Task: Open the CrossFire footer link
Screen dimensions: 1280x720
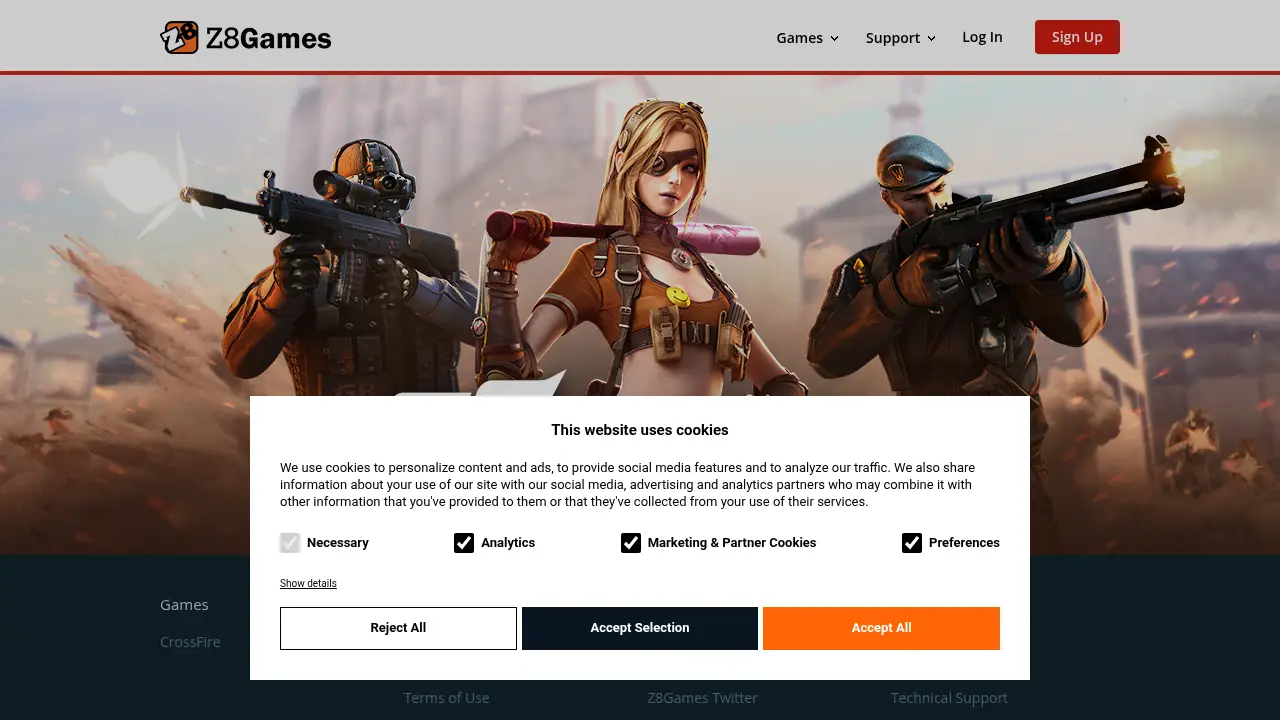Action: (x=190, y=642)
